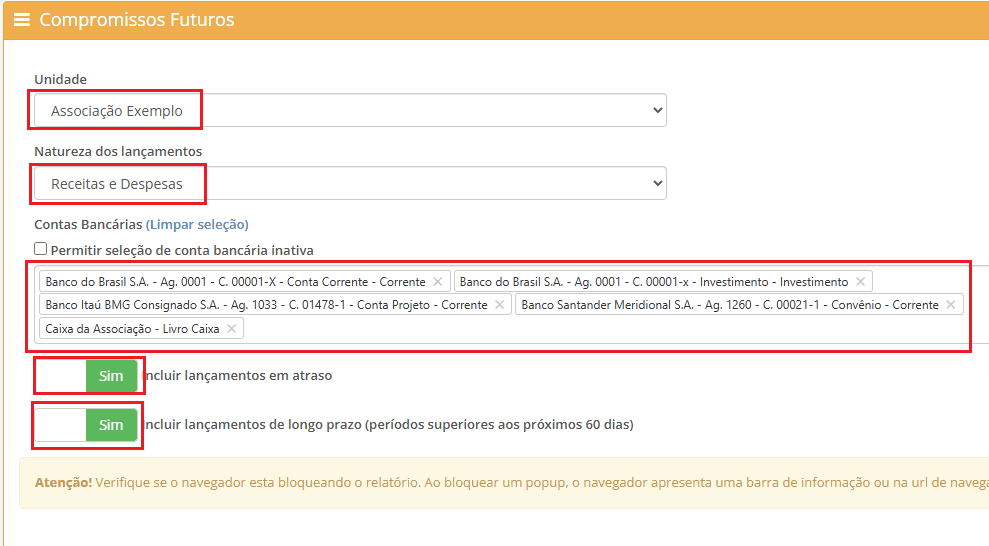Click the Natureza dos lançamentos label

point(118,151)
